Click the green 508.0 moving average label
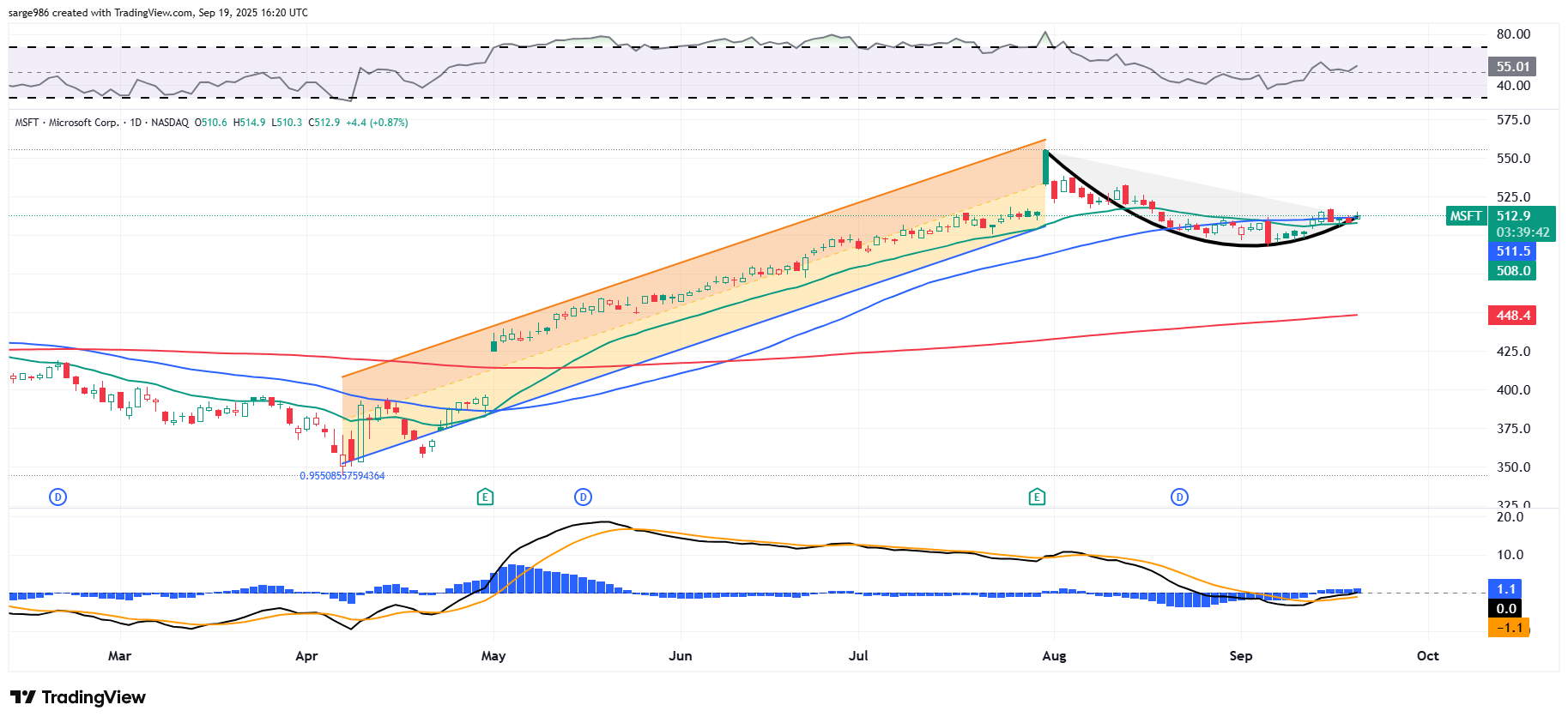This screenshot has height=723, width=1568. [x=1512, y=271]
